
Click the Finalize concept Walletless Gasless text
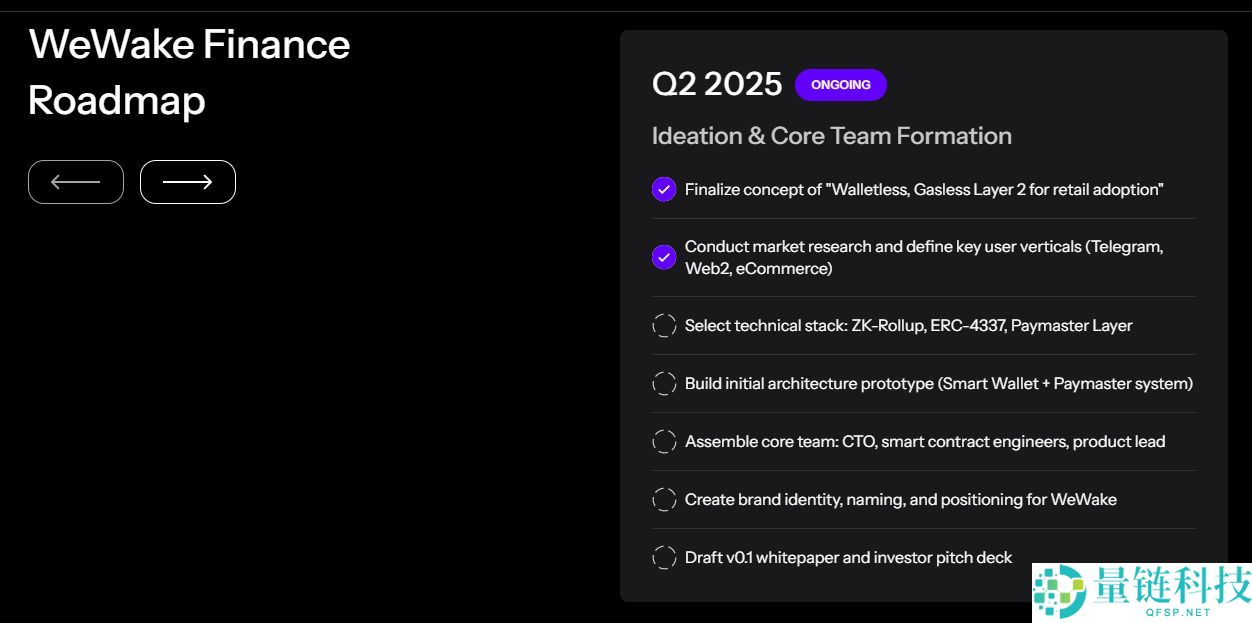click(x=924, y=189)
